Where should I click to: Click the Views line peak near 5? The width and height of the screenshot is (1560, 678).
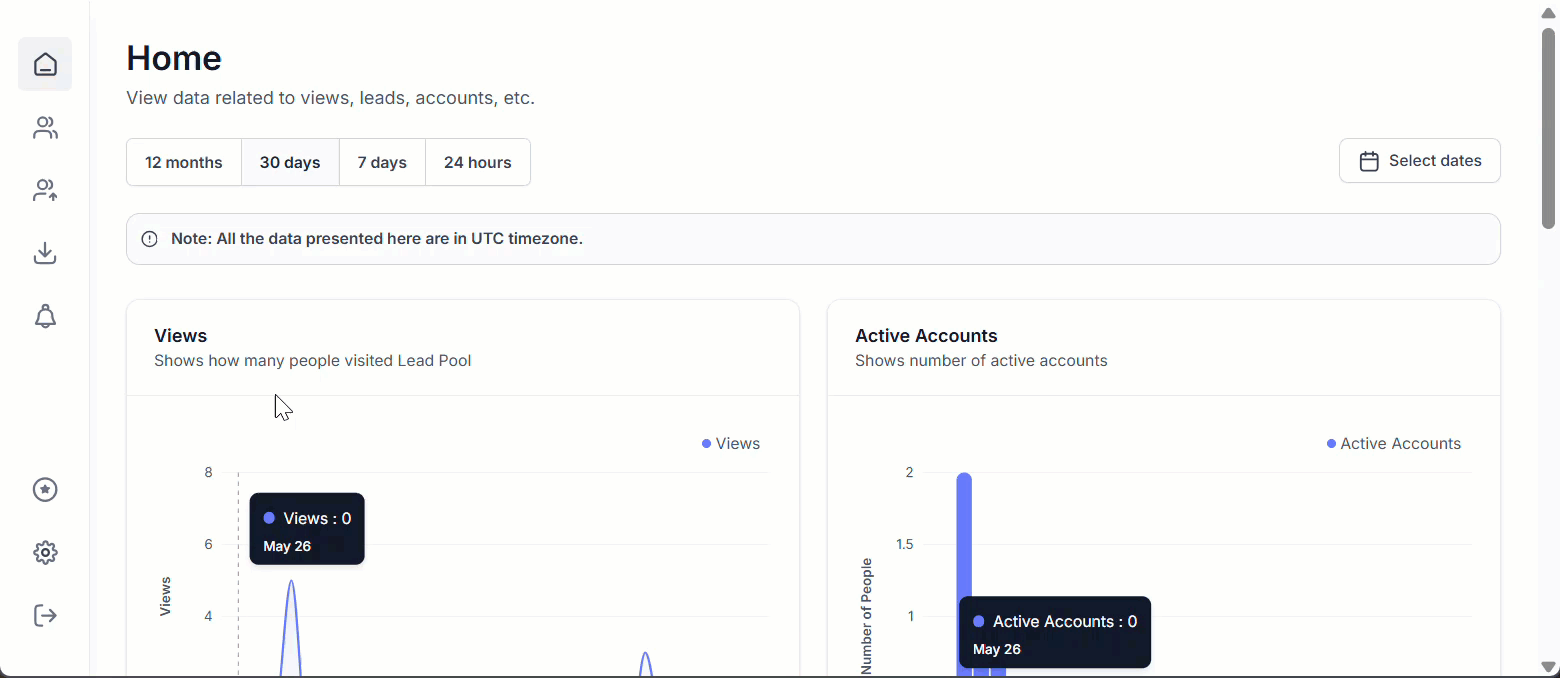click(291, 581)
